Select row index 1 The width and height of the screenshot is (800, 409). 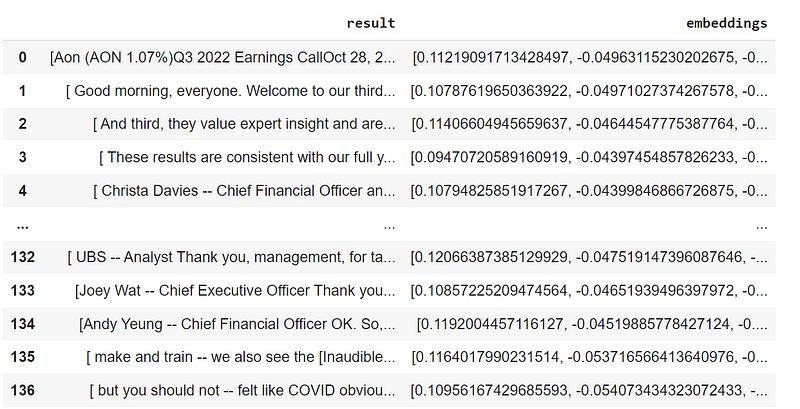[22, 91]
